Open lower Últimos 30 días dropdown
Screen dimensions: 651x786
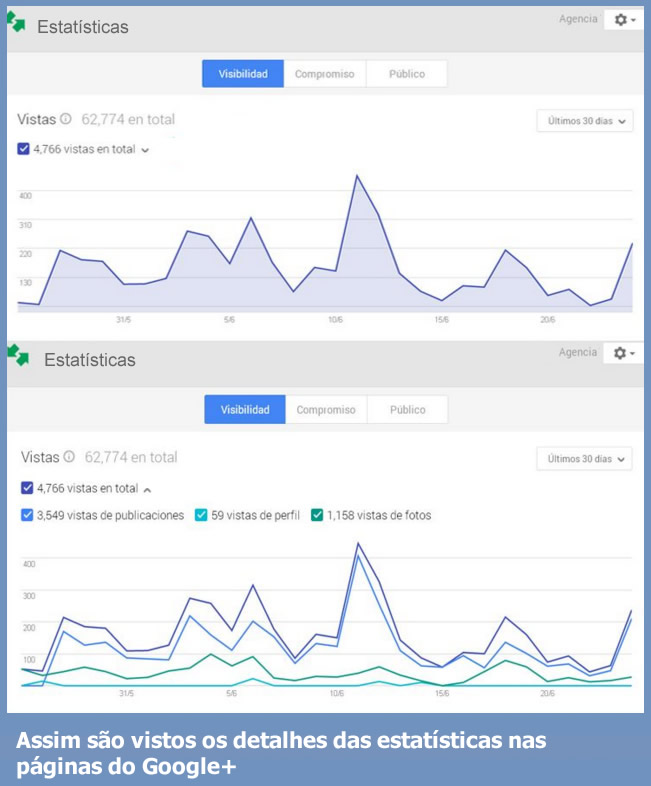pyautogui.click(x=584, y=459)
